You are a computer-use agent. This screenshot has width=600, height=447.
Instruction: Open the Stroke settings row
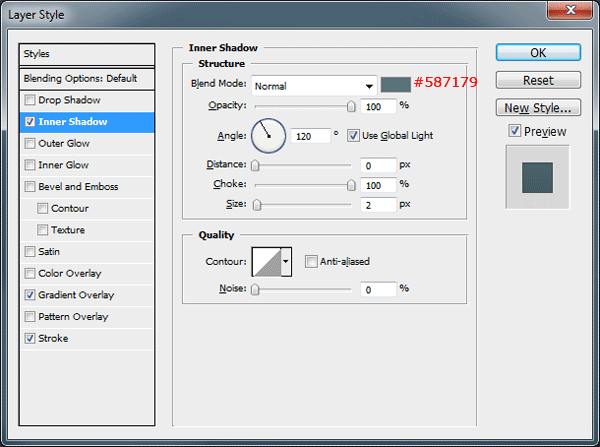pyautogui.click(x=87, y=338)
